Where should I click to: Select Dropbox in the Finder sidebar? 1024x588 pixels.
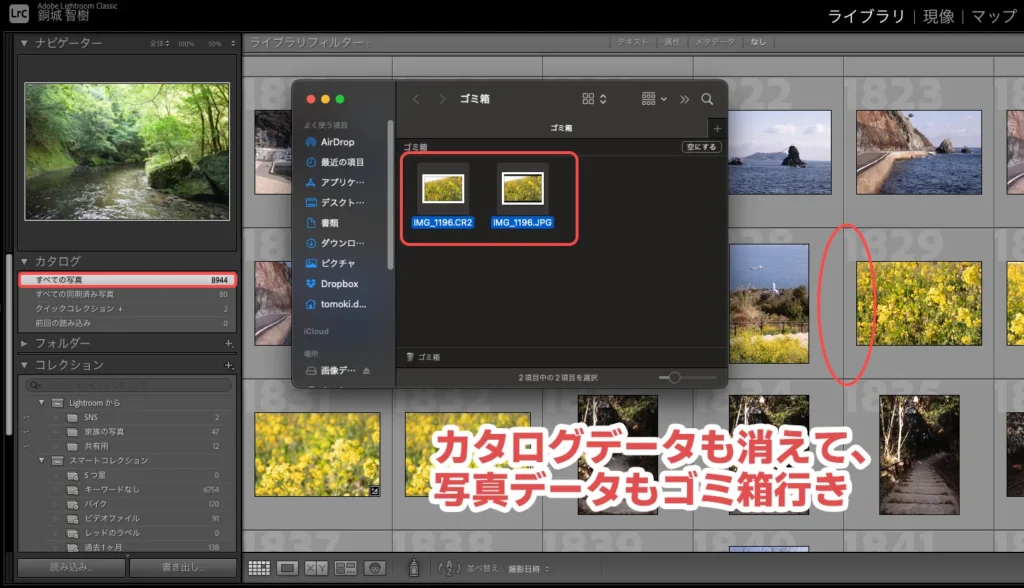tap(342, 283)
